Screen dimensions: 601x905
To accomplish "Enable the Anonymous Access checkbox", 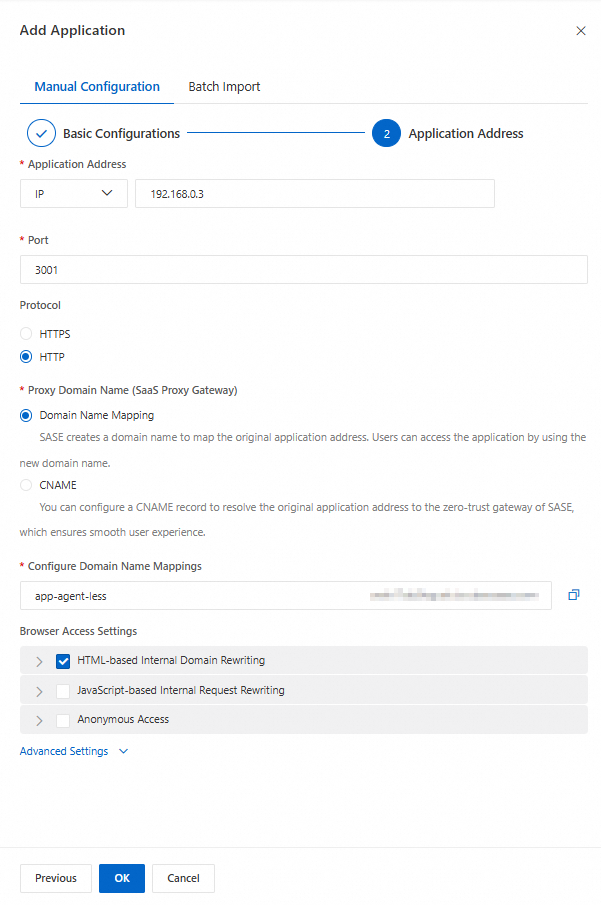I will pos(63,720).
